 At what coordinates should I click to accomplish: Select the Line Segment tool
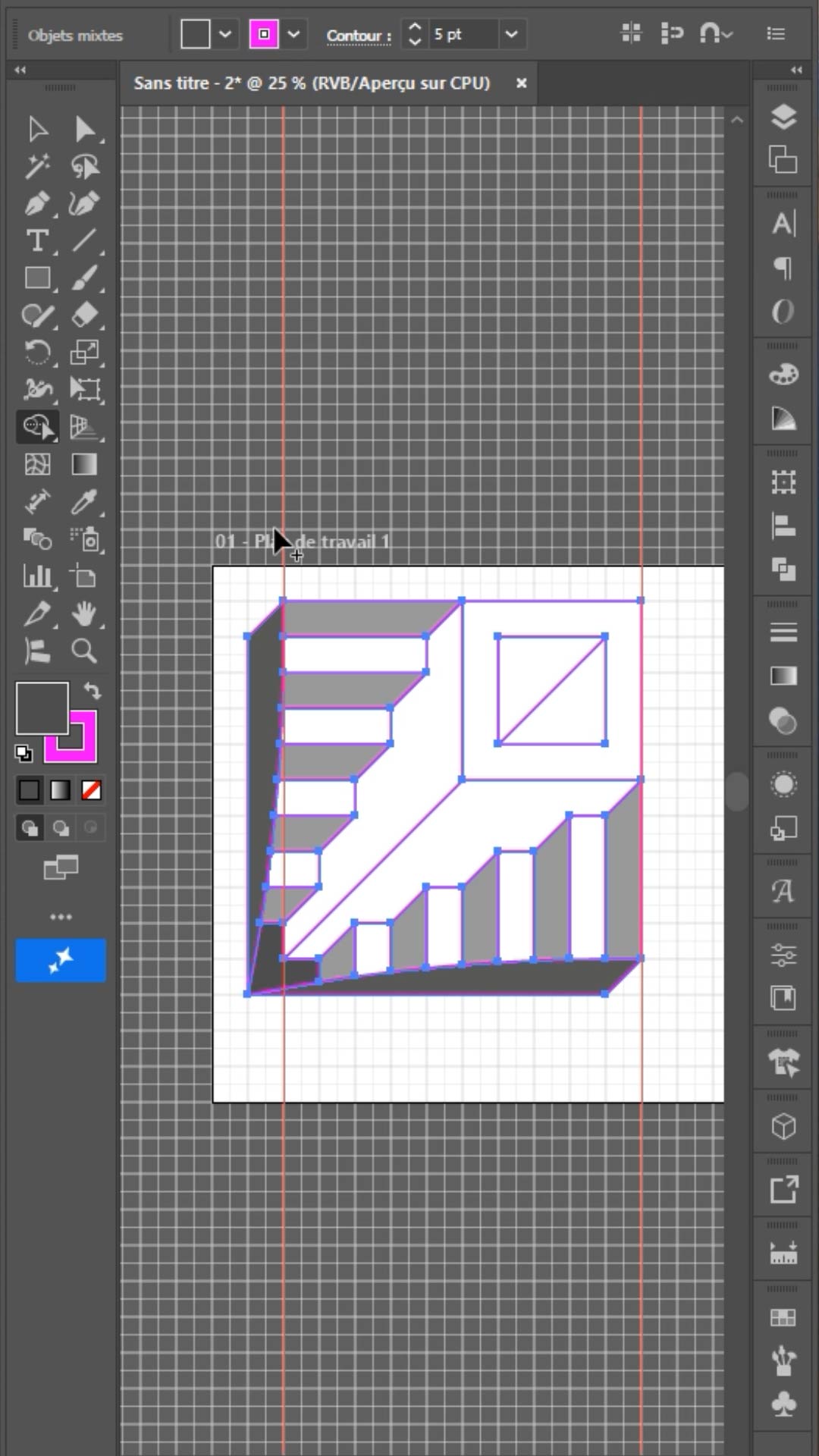pos(84,240)
